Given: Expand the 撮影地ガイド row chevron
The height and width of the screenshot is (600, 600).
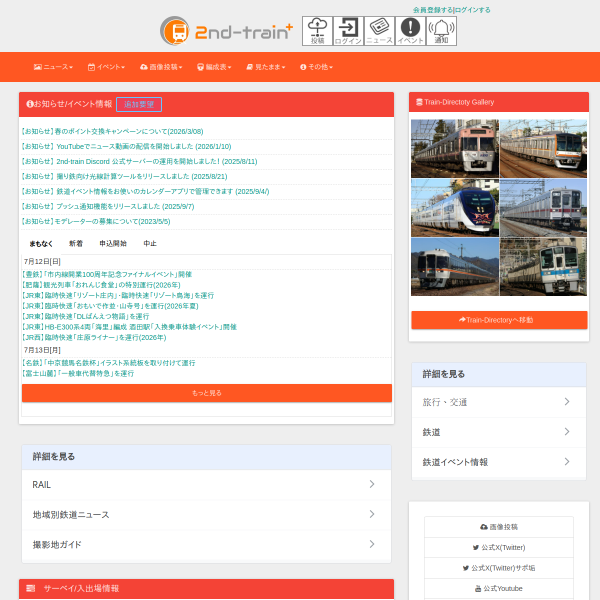Looking at the screenshot, I should [372, 544].
